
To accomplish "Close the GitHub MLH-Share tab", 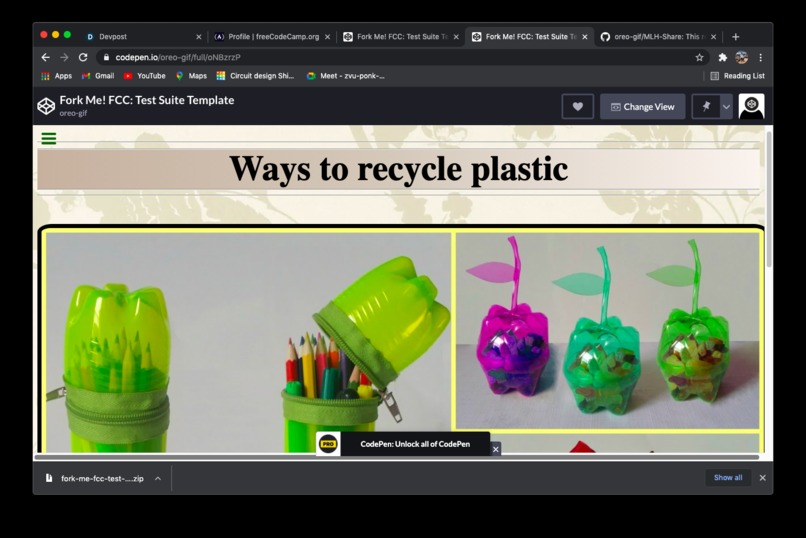I will (x=713, y=37).
